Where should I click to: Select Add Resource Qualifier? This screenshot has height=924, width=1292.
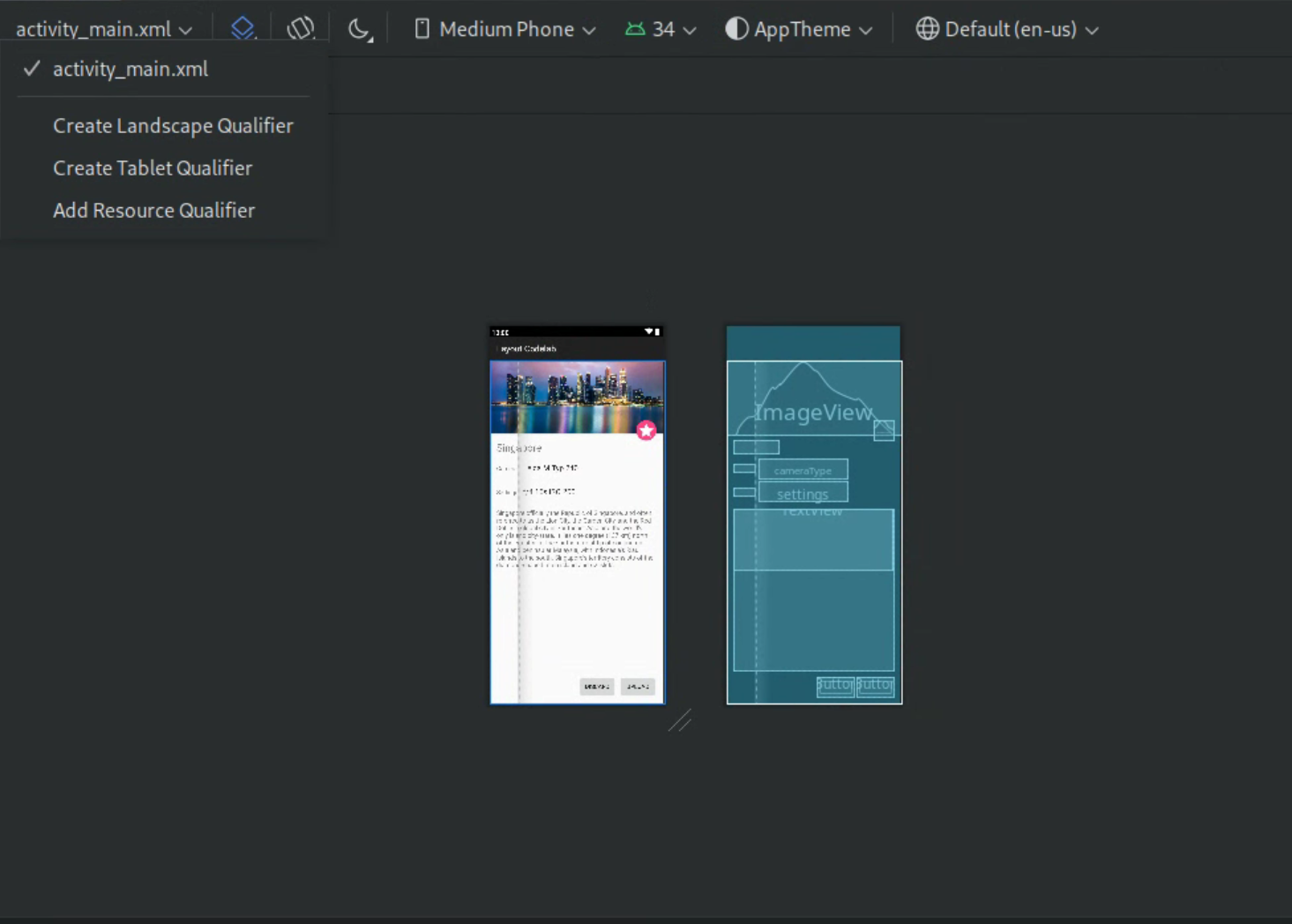click(x=153, y=211)
